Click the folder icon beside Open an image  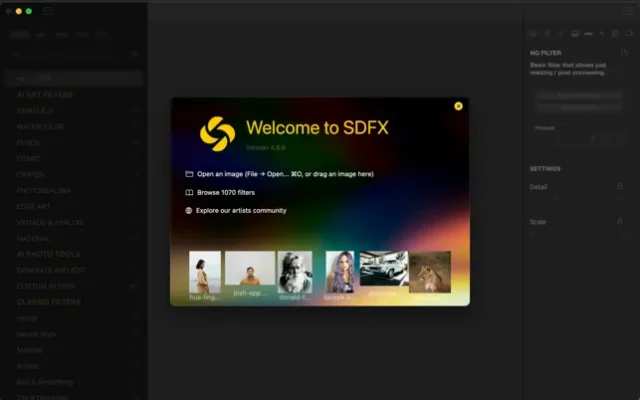tap(188, 173)
